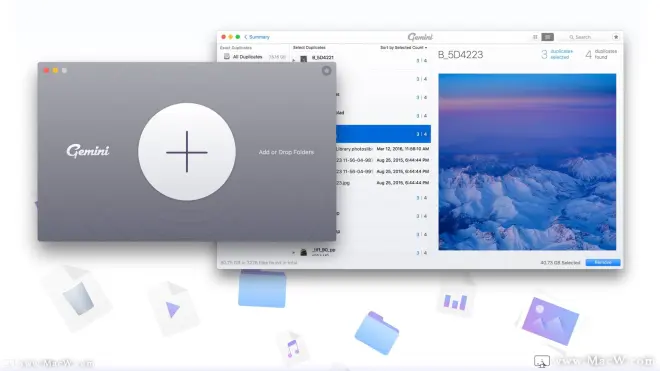Click the 4 duplicates found counter
This screenshot has height=371, width=660.
coord(601,54)
